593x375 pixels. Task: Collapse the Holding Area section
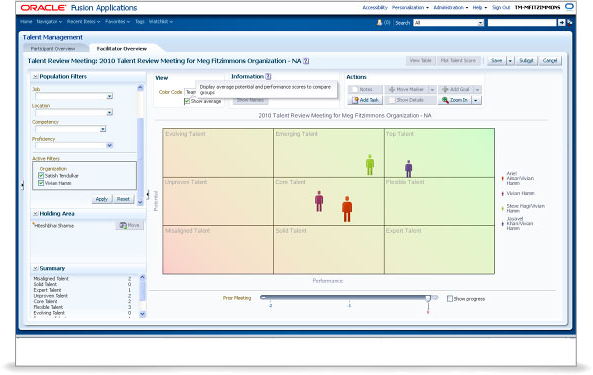click(x=36, y=214)
